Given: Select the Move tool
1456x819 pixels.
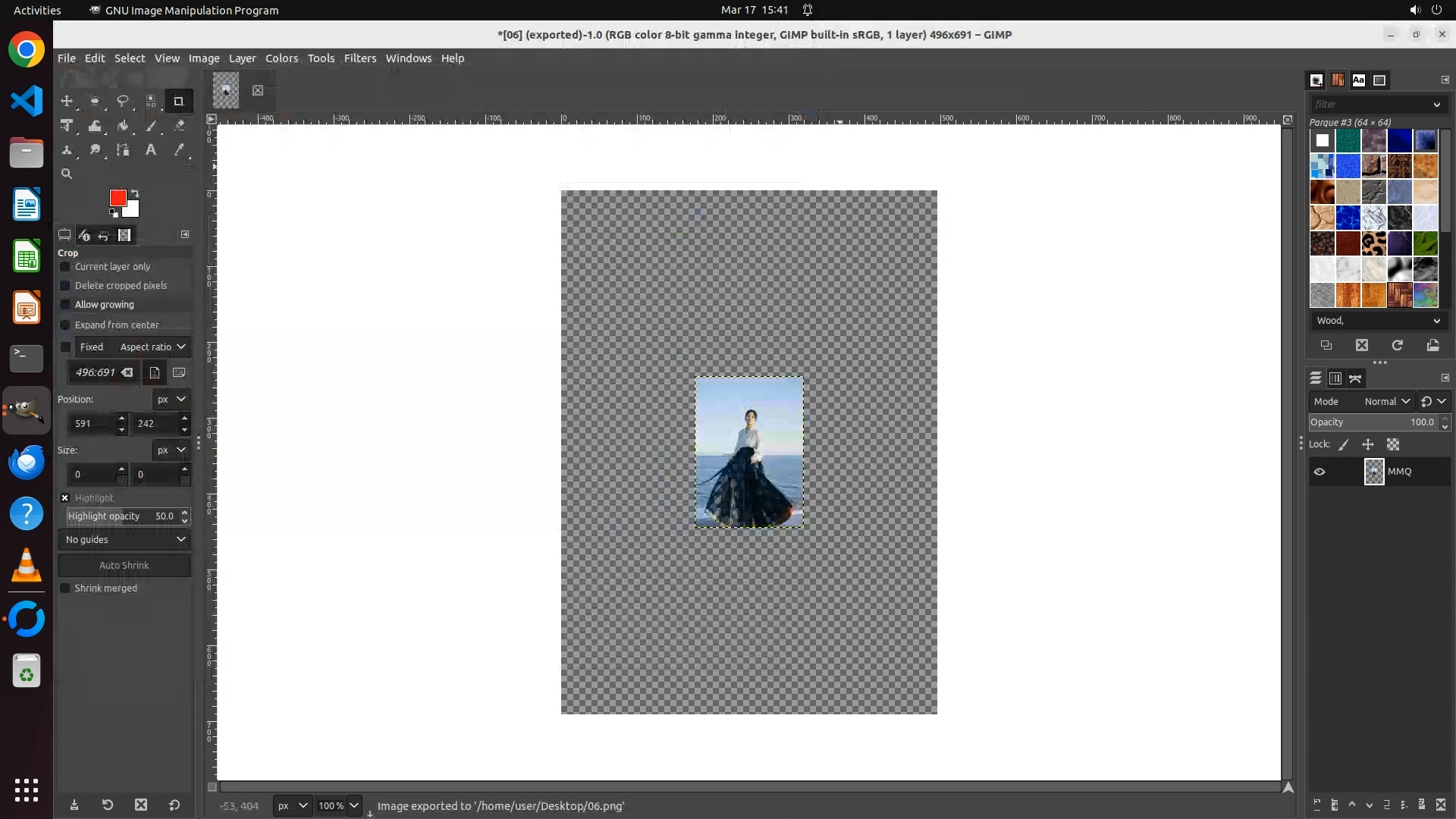Looking at the screenshot, I should coord(67,101).
